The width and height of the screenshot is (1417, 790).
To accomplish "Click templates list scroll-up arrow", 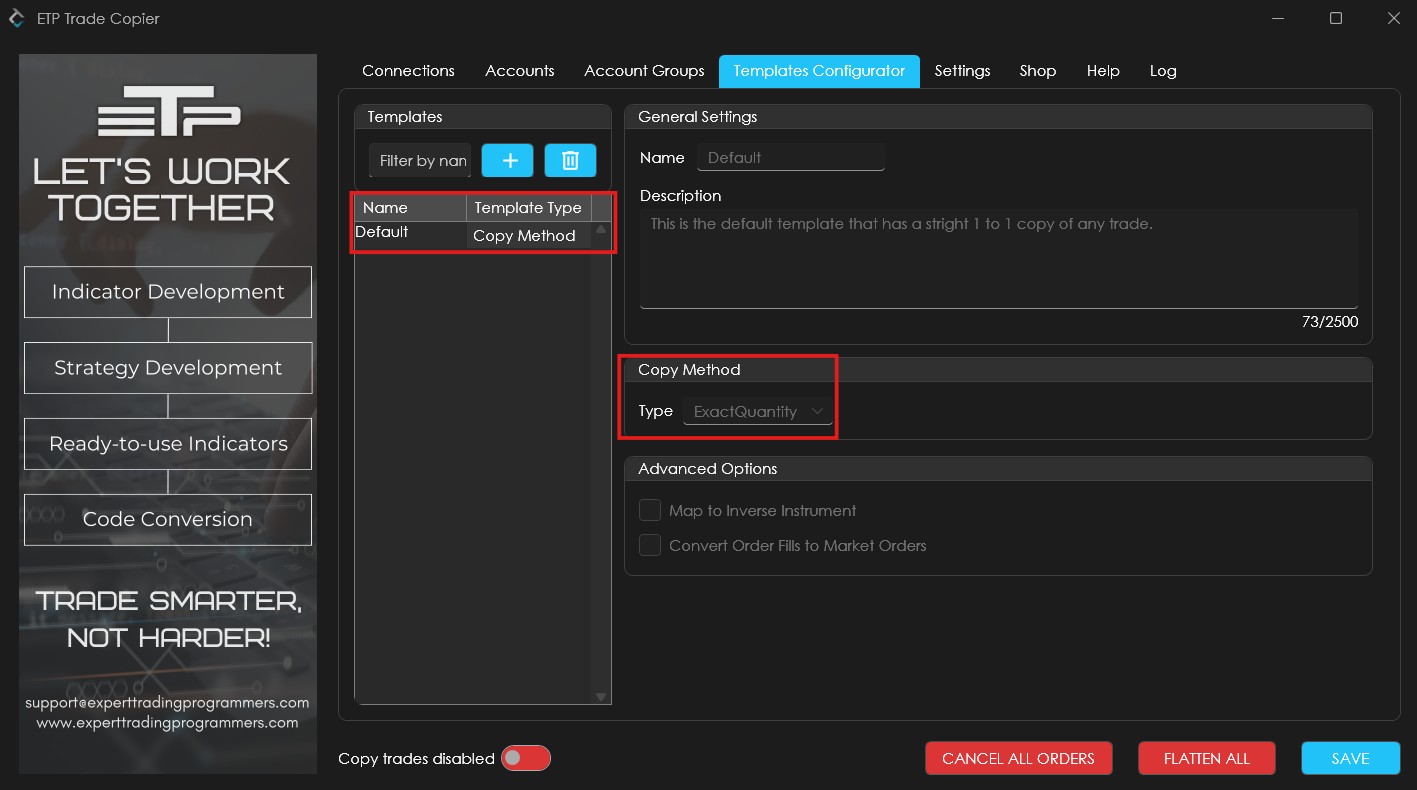I will click(x=601, y=230).
